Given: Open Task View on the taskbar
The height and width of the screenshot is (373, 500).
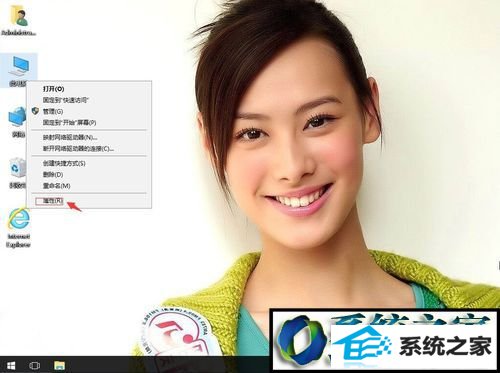Looking at the screenshot, I should pyautogui.click(x=34, y=365).
